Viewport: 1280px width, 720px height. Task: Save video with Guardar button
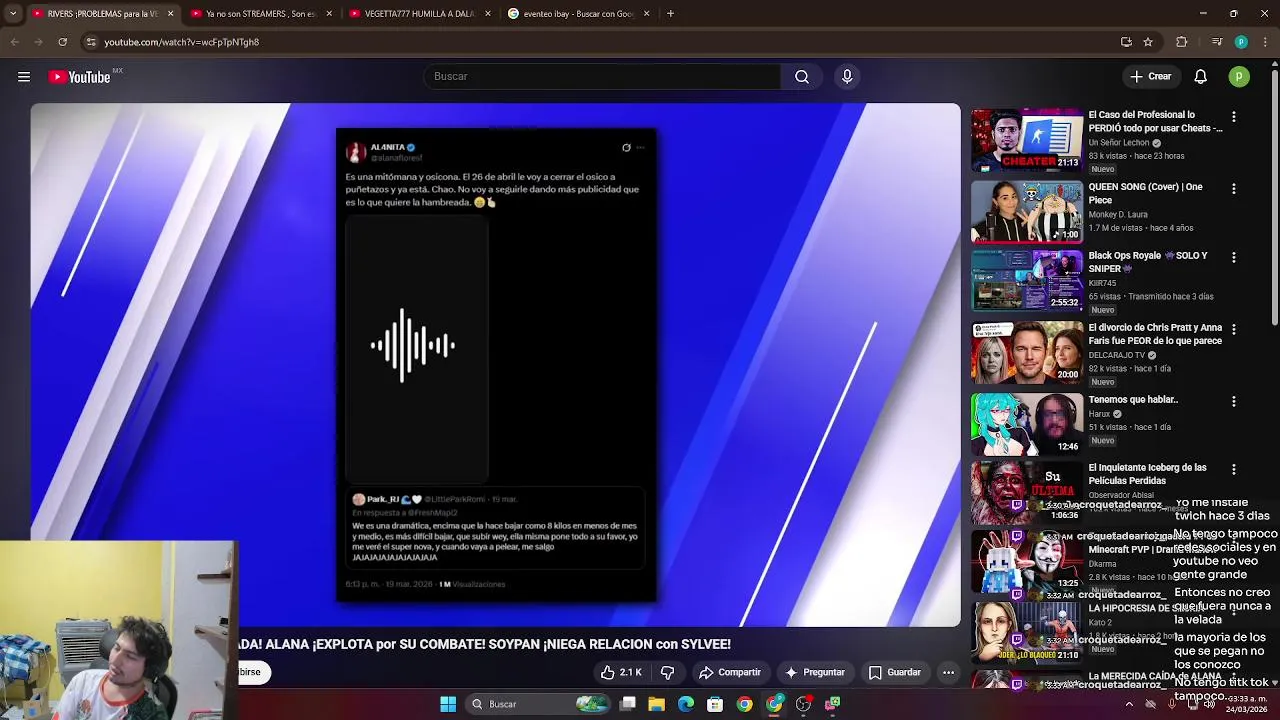[x=895, y=673]
